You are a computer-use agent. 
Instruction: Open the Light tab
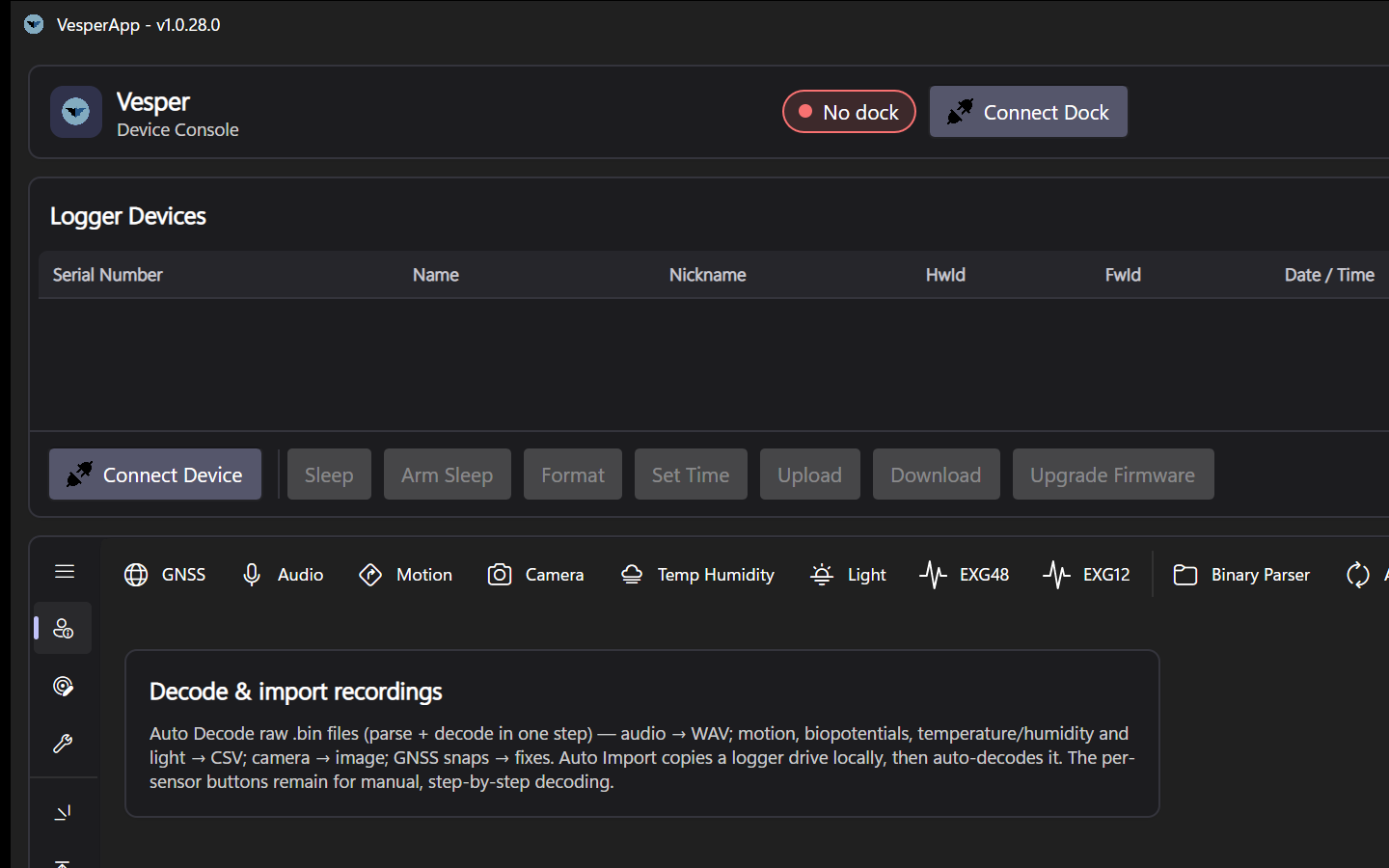(x=849, y=575)
